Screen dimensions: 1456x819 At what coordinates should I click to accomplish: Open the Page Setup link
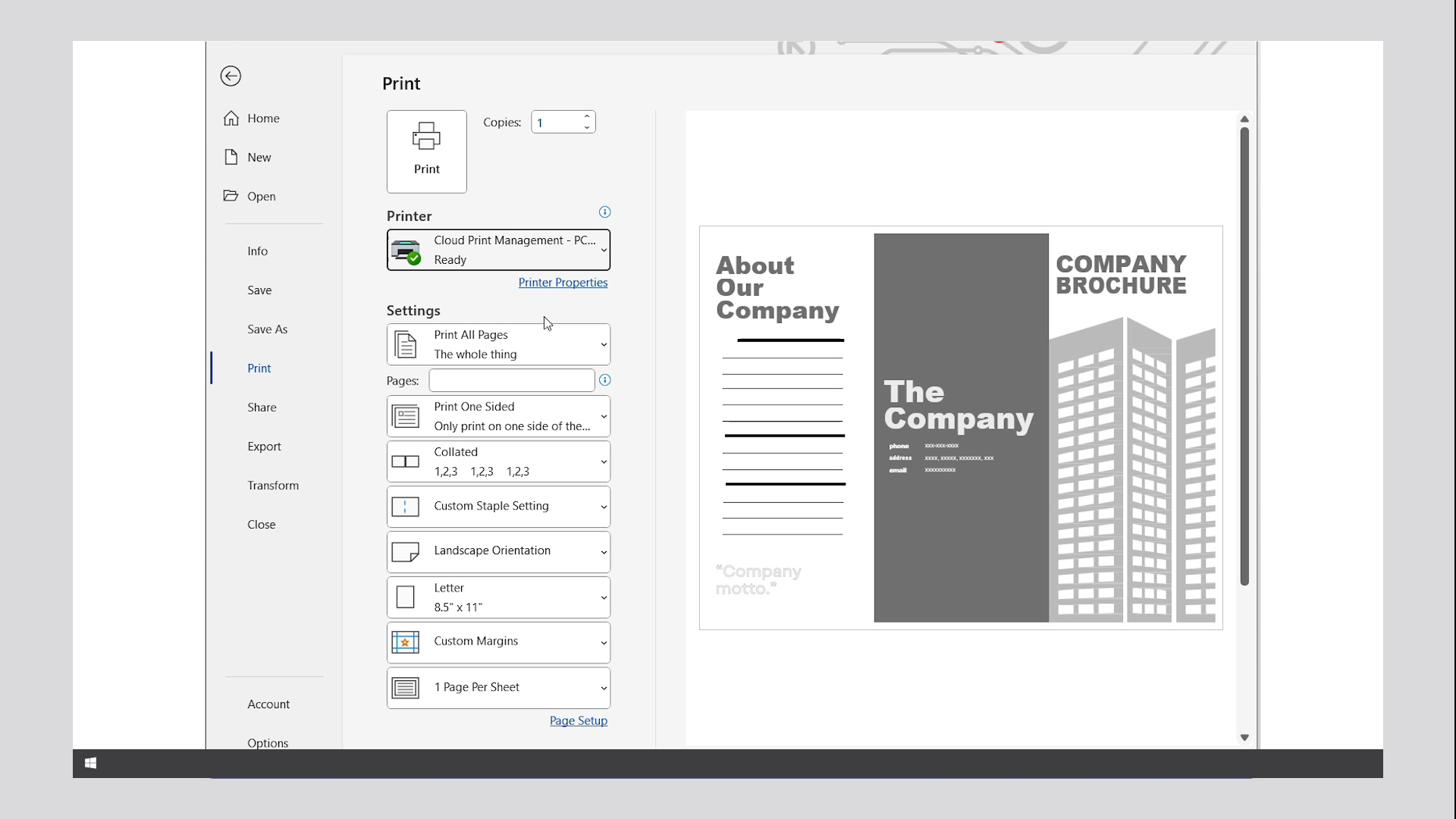[x=578, y=720]
